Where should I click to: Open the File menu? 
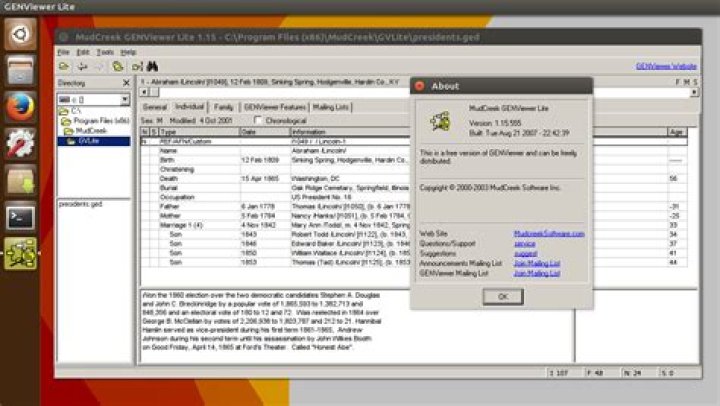click(63, 52)
